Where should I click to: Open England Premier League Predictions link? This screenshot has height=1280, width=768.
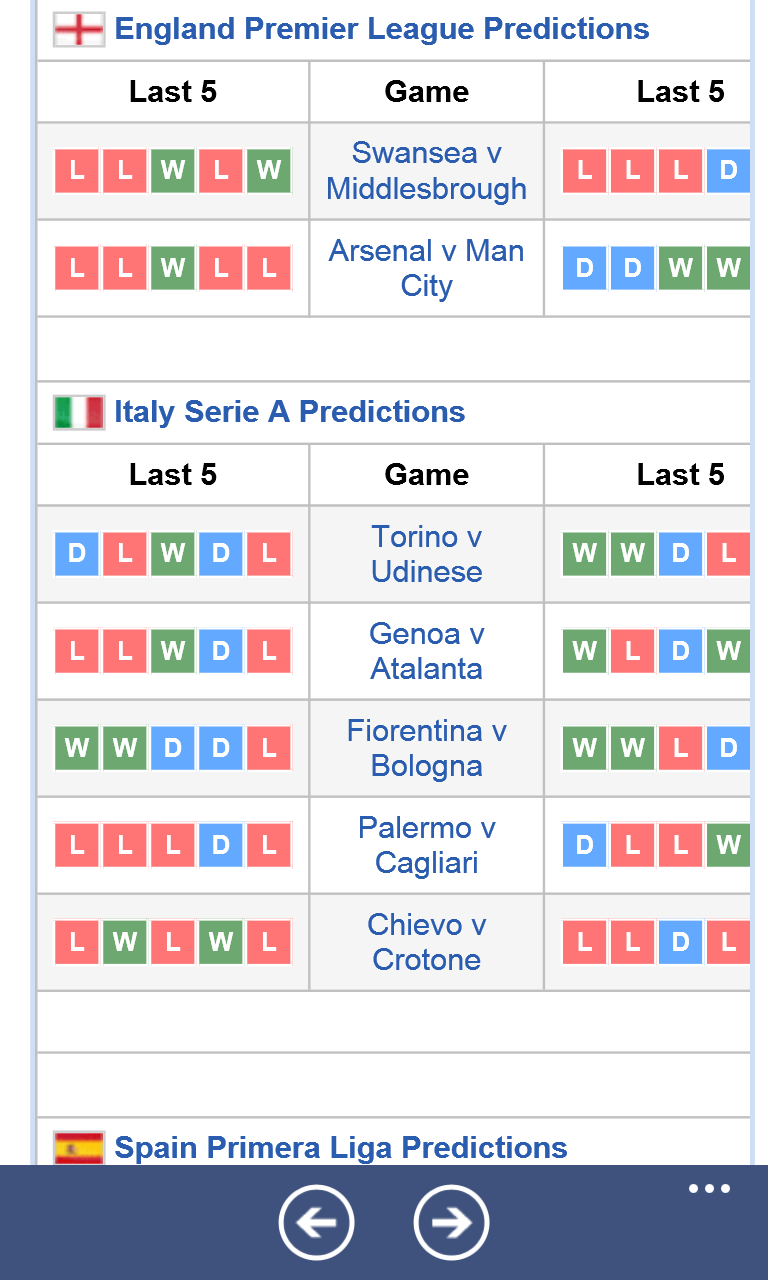click(x=382, y=29)
